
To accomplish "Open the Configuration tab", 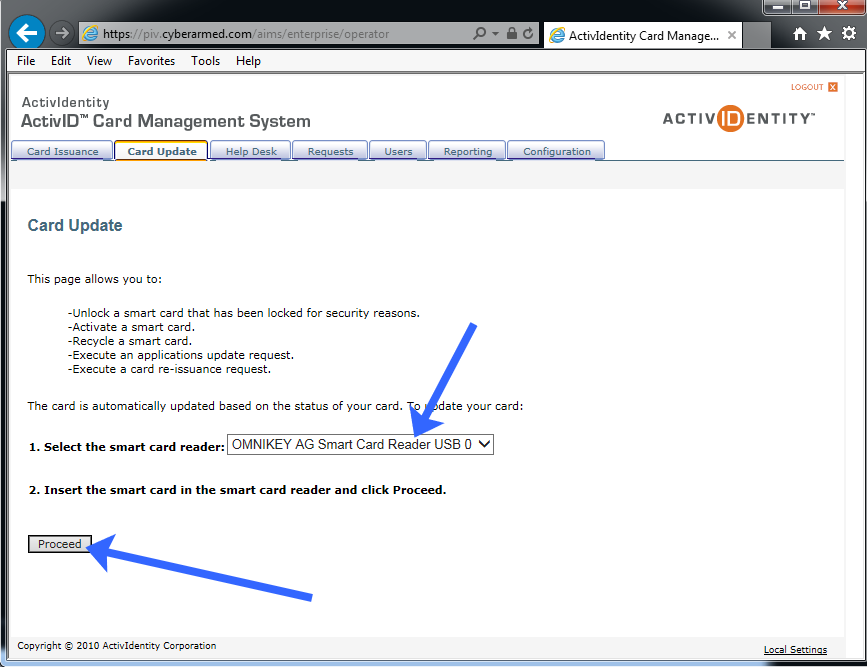I will pyautogui.click(x=556, y=151).
